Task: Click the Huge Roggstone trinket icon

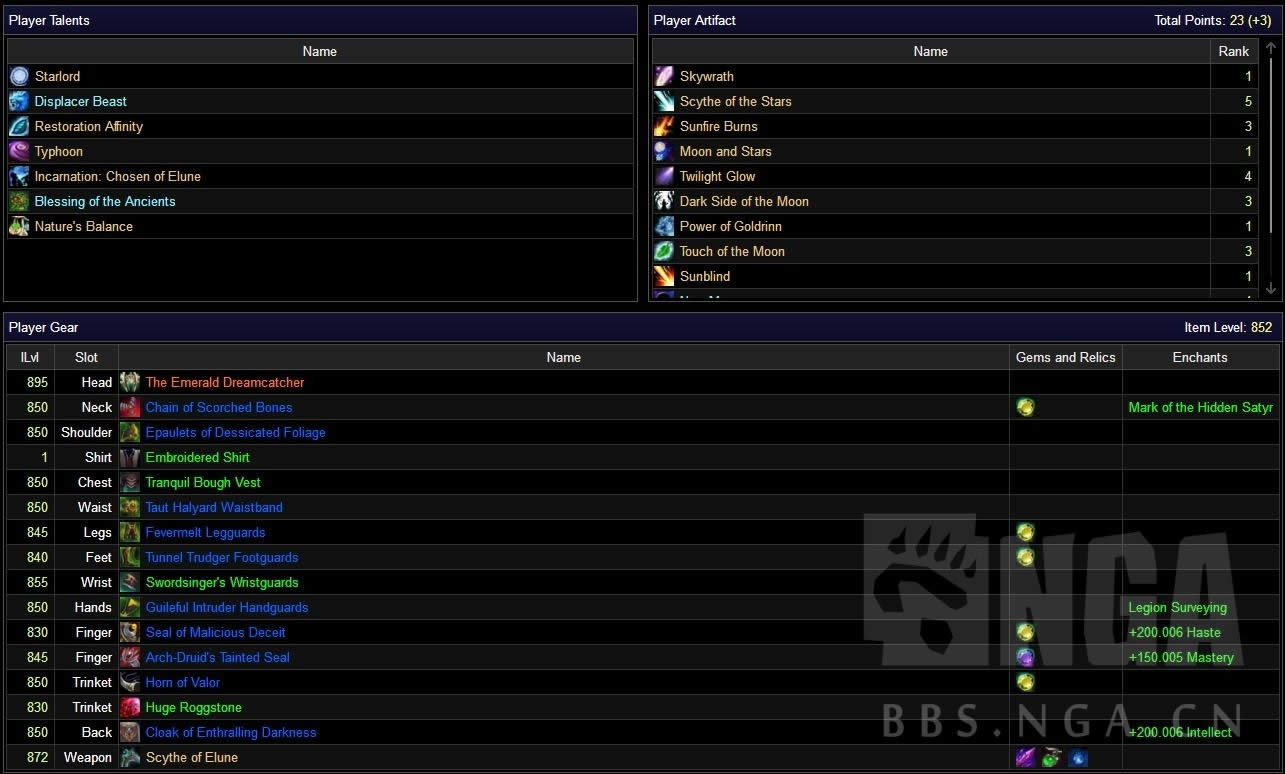Action: point(130,707)
